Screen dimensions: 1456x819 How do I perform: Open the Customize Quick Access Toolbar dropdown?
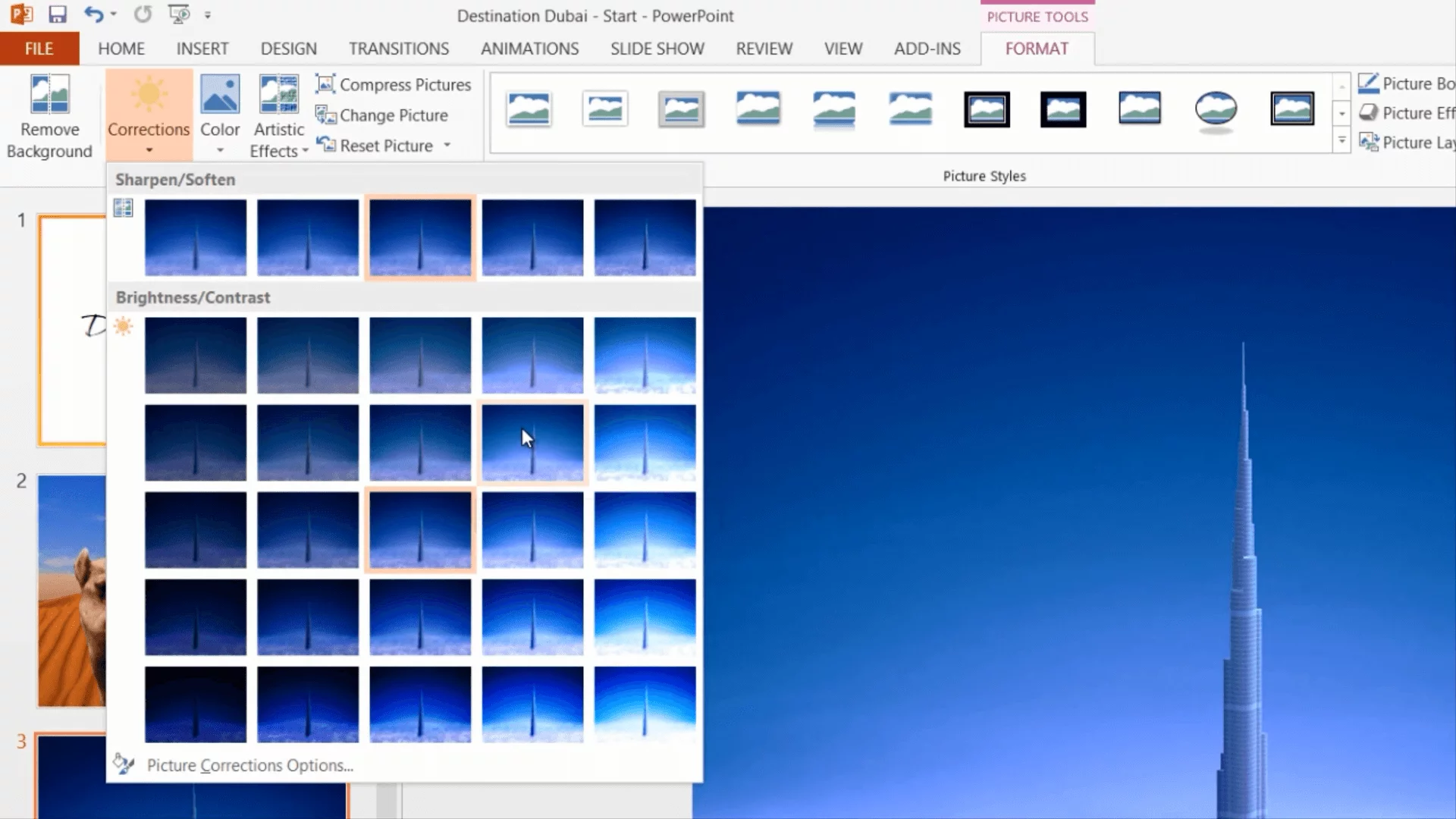[208, 14]
